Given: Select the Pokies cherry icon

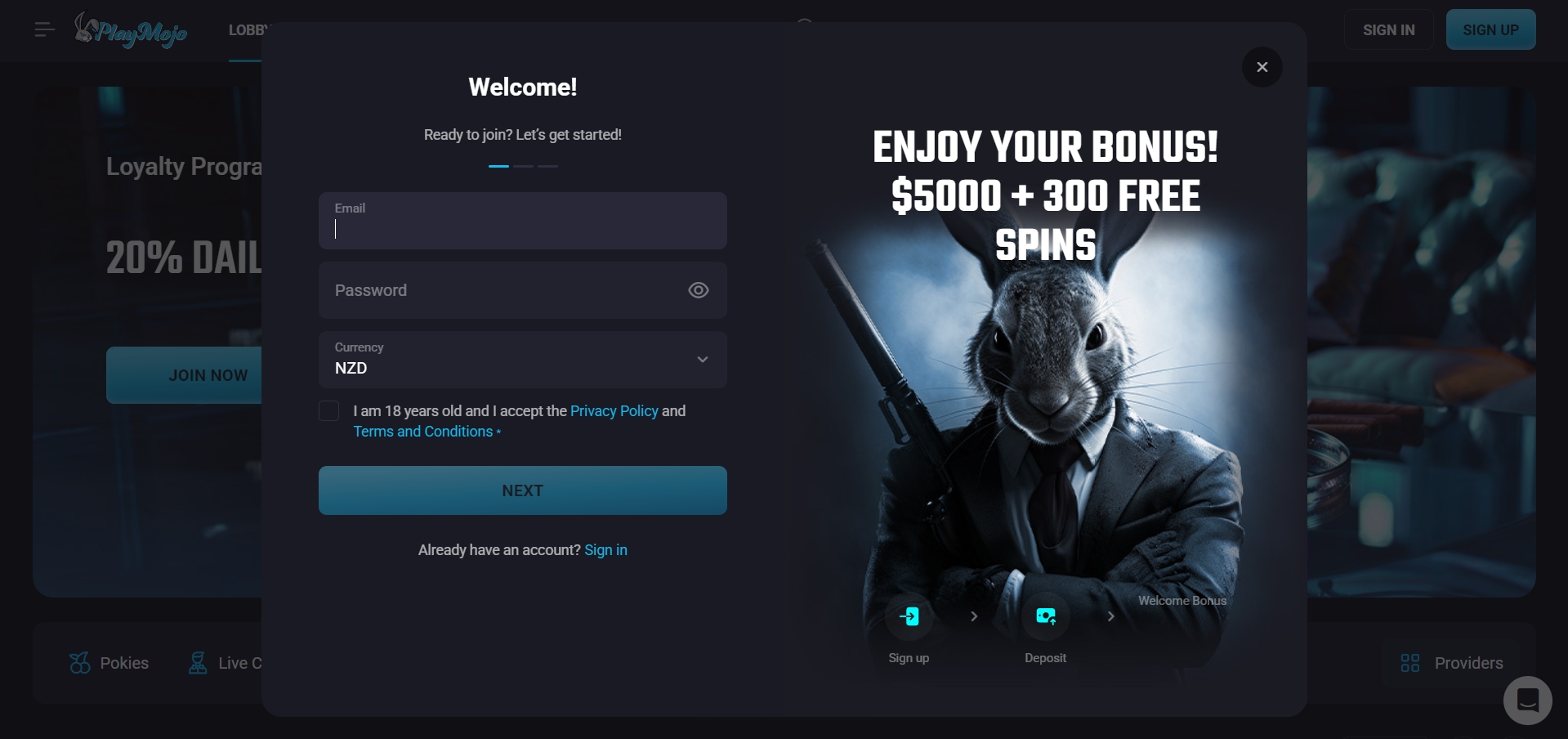Looking at the screenshot, I should (x=80, y=663).
